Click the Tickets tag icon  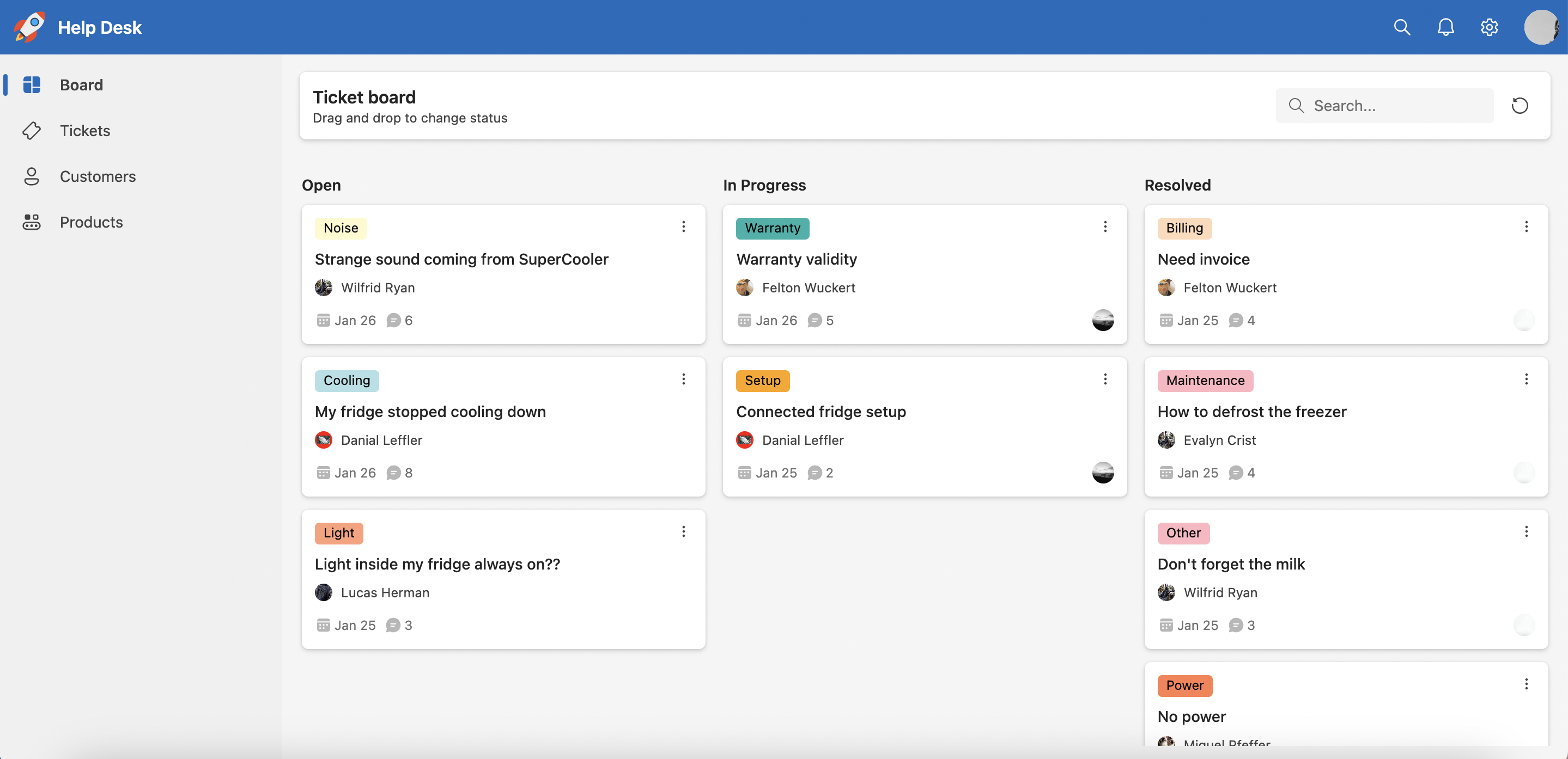tap(32, 130)
